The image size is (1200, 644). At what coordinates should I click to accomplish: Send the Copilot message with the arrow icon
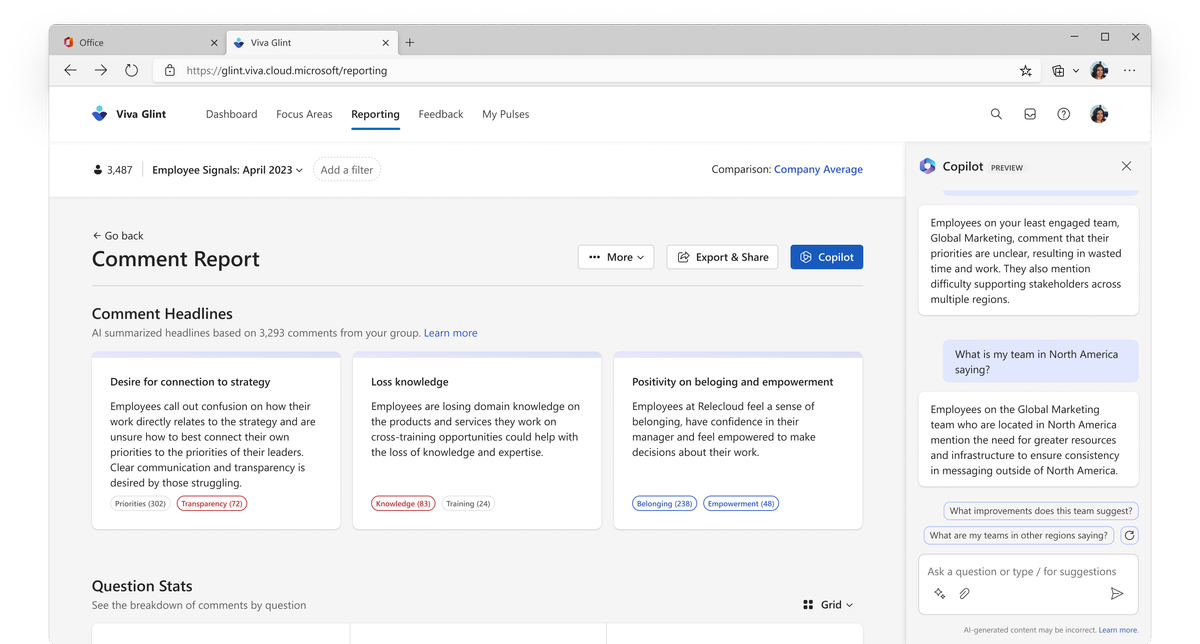coord(1117,592)
